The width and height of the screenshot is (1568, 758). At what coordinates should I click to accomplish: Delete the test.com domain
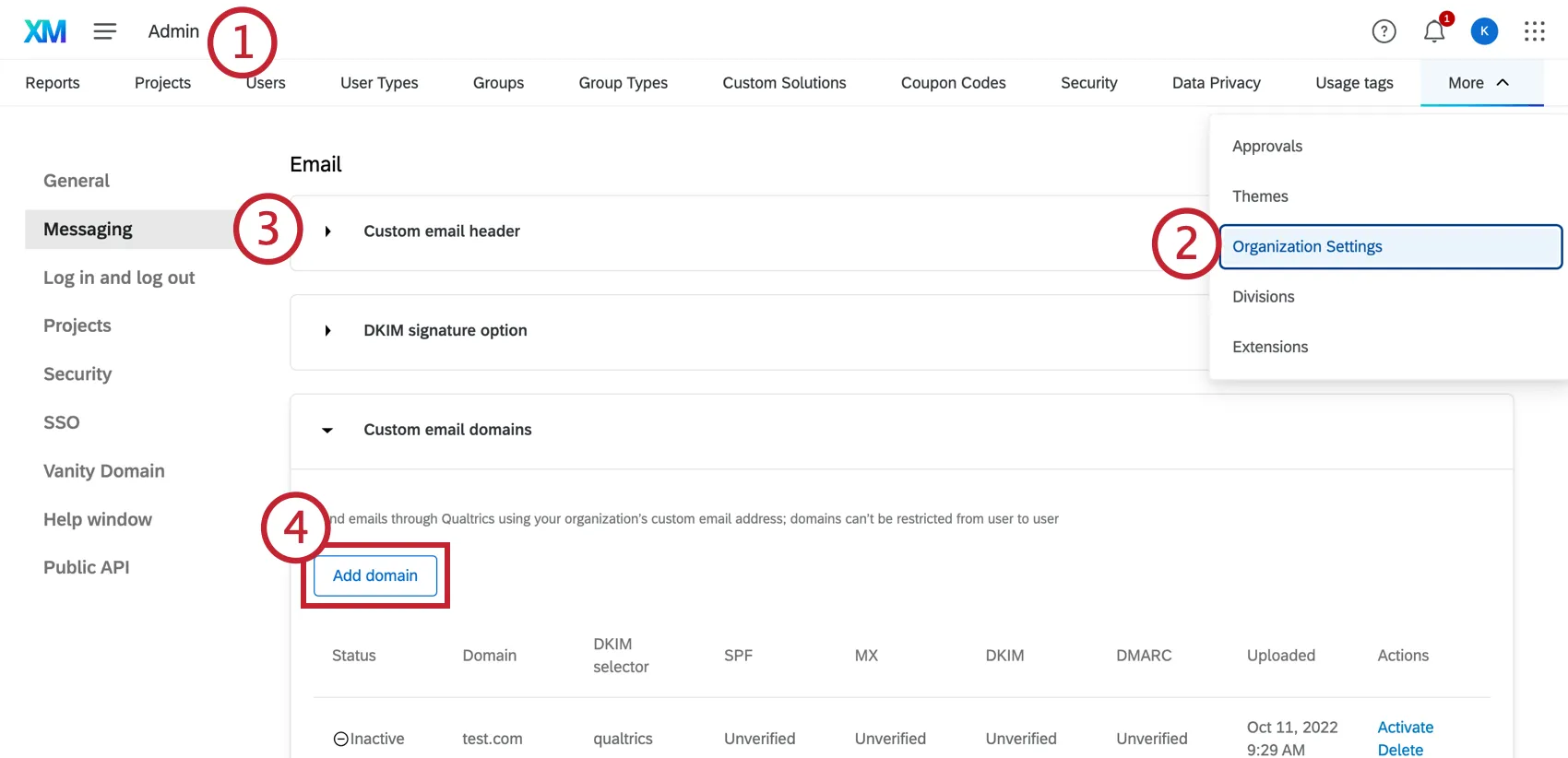pos(1400,750)
